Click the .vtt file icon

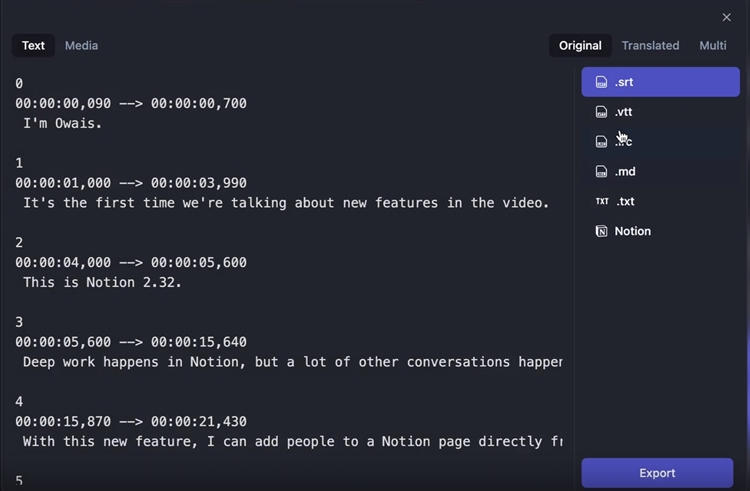601,112
